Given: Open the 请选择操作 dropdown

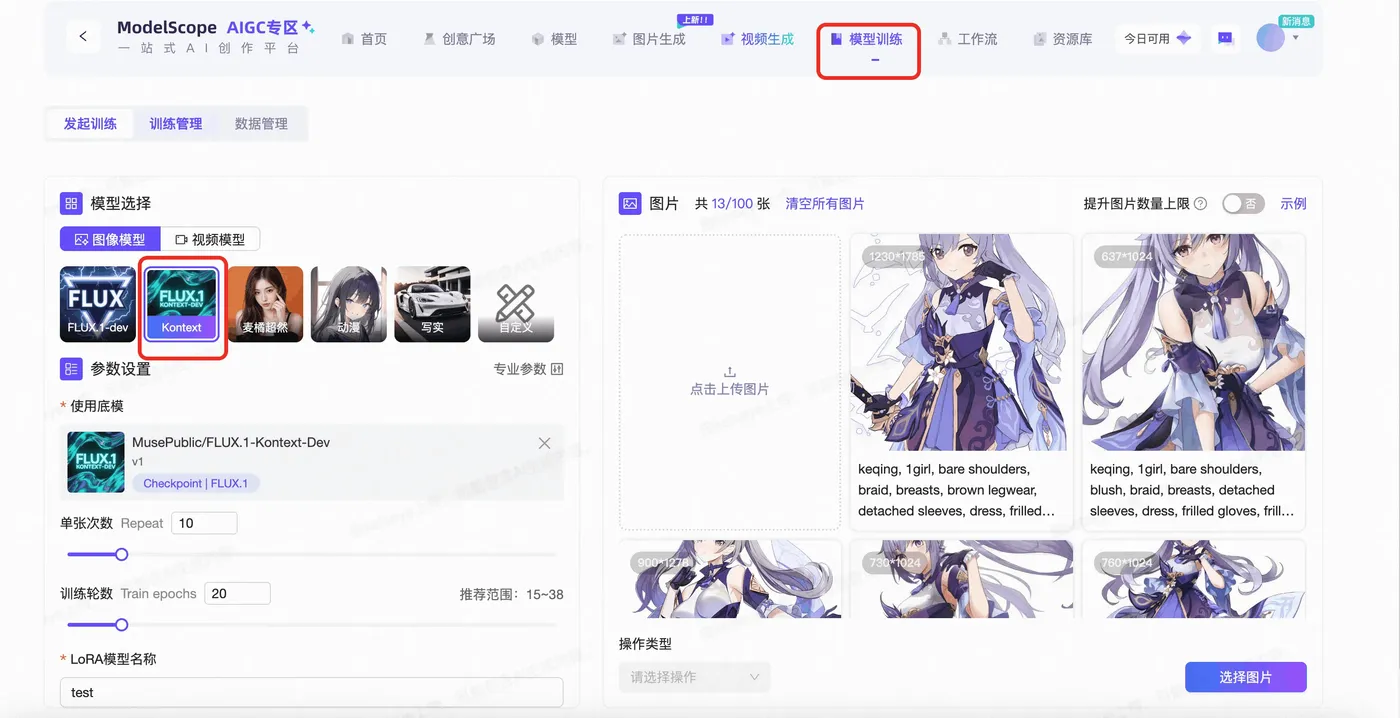Looking at the screenshot, I should click(x=695, y=677).
